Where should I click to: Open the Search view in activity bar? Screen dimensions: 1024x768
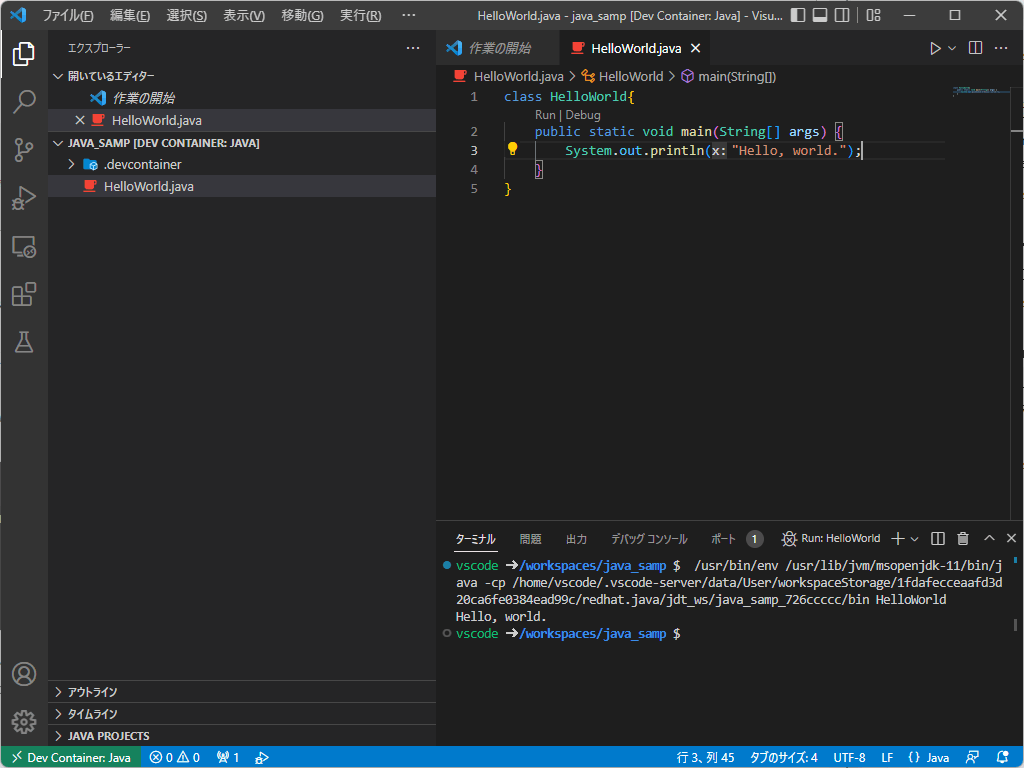(x=24, y=101)
